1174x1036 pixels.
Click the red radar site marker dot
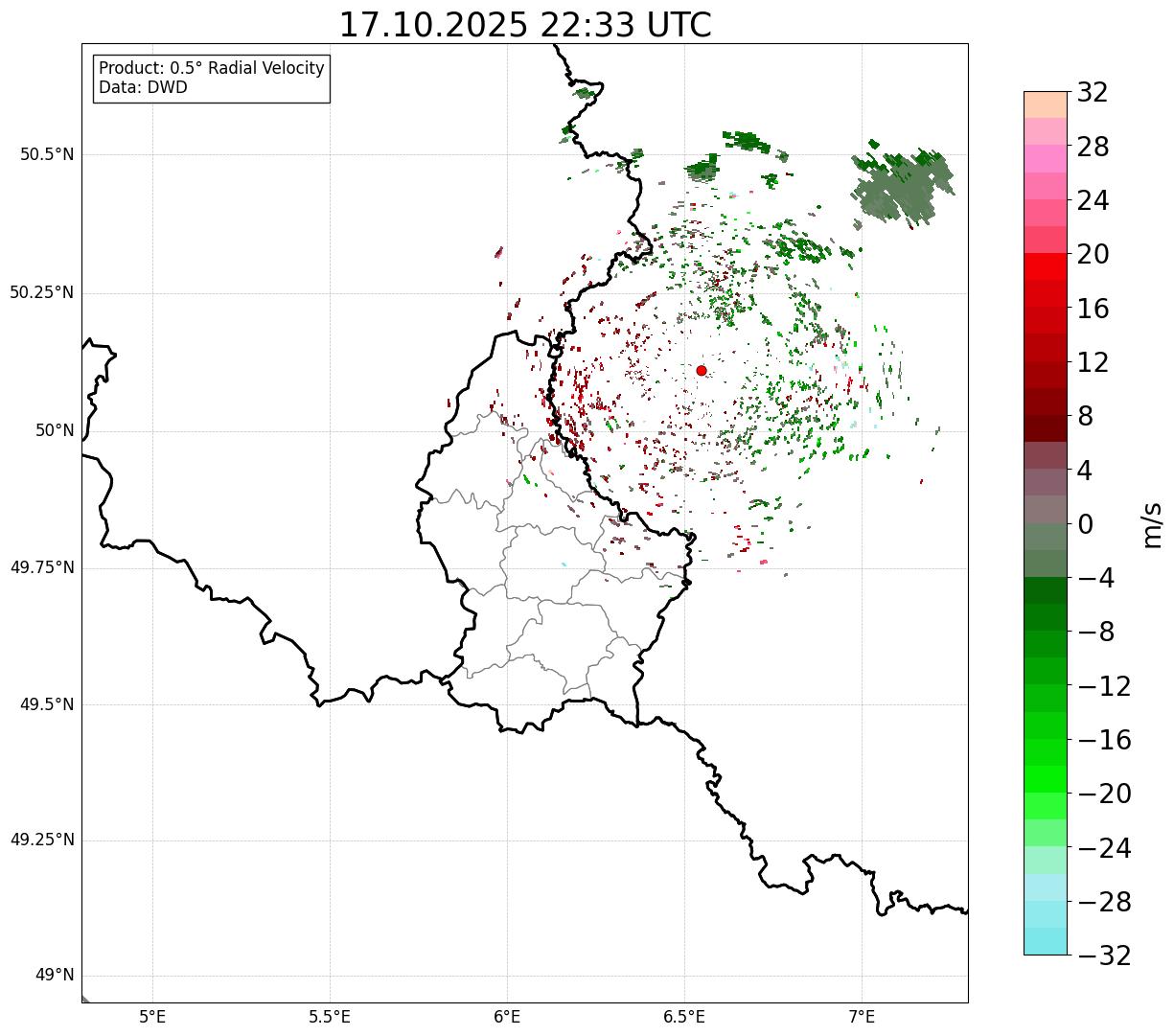pos(702,370)
